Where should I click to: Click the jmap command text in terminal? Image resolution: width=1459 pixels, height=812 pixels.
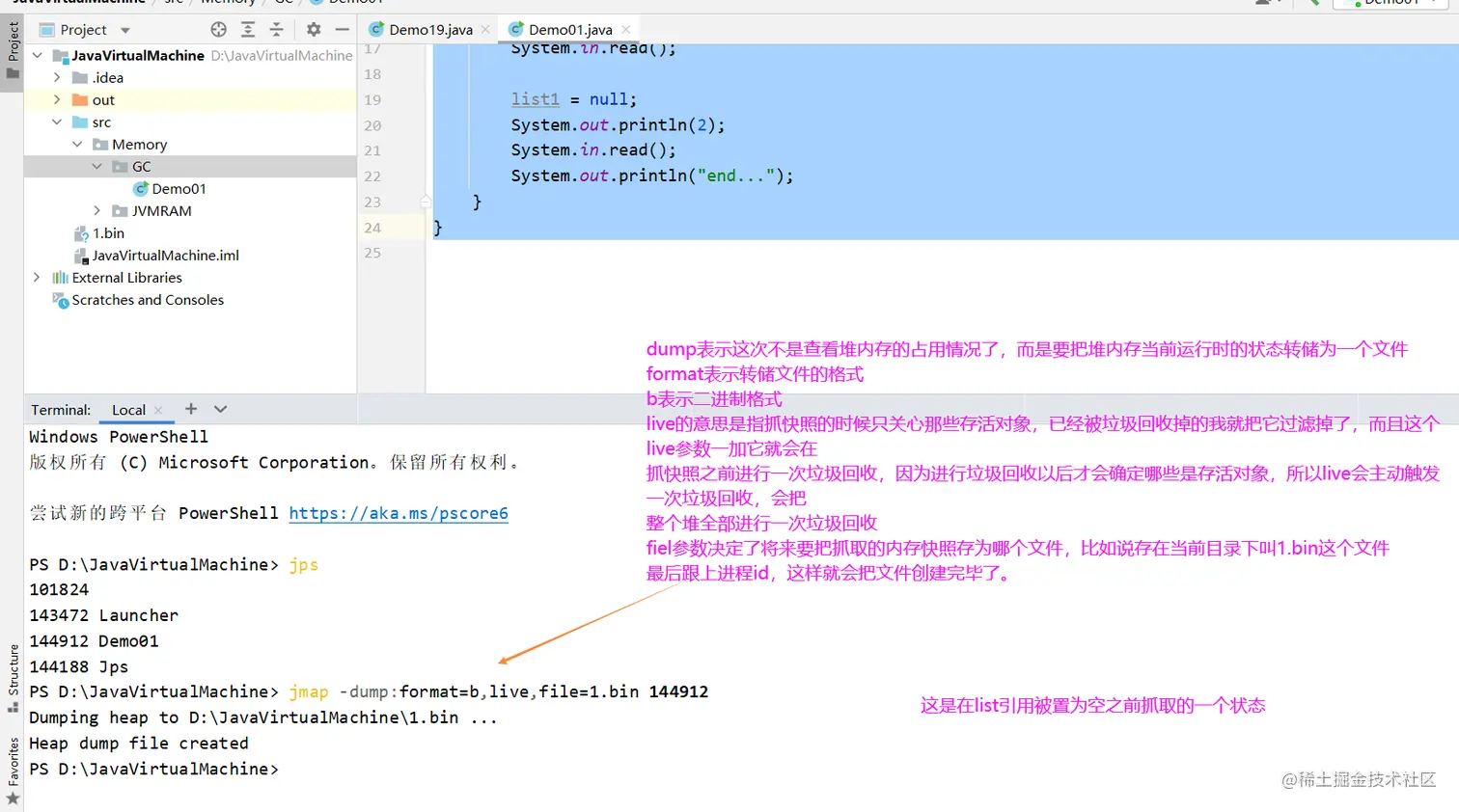309,691
